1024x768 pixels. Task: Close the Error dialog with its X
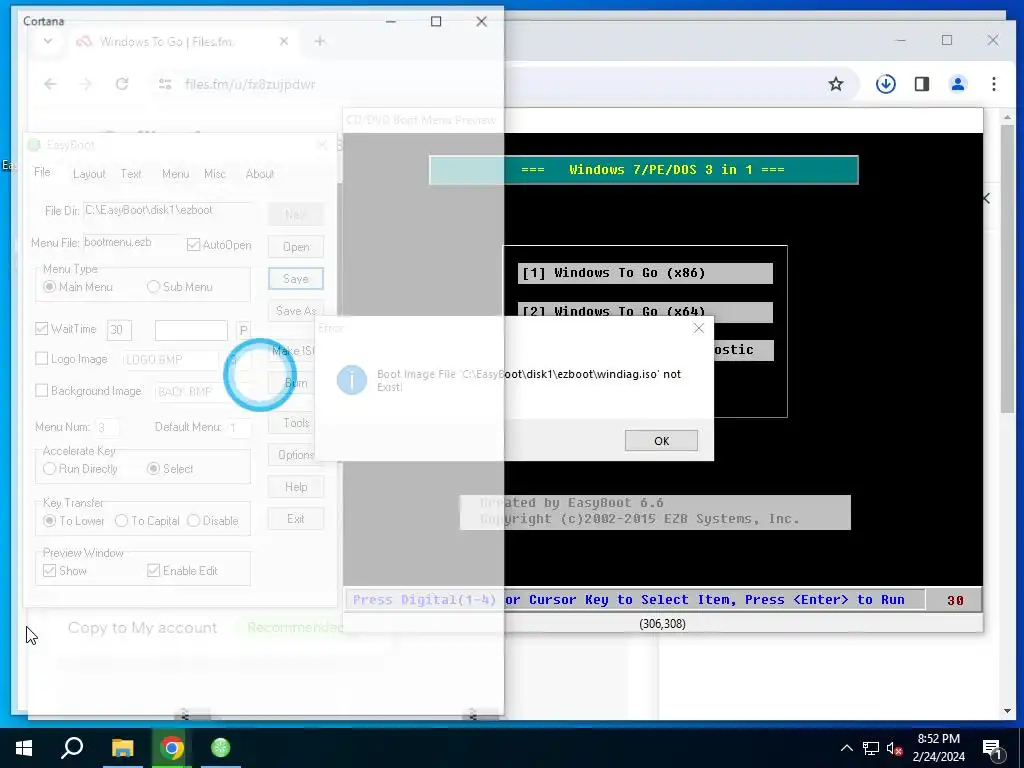(699, 328)
